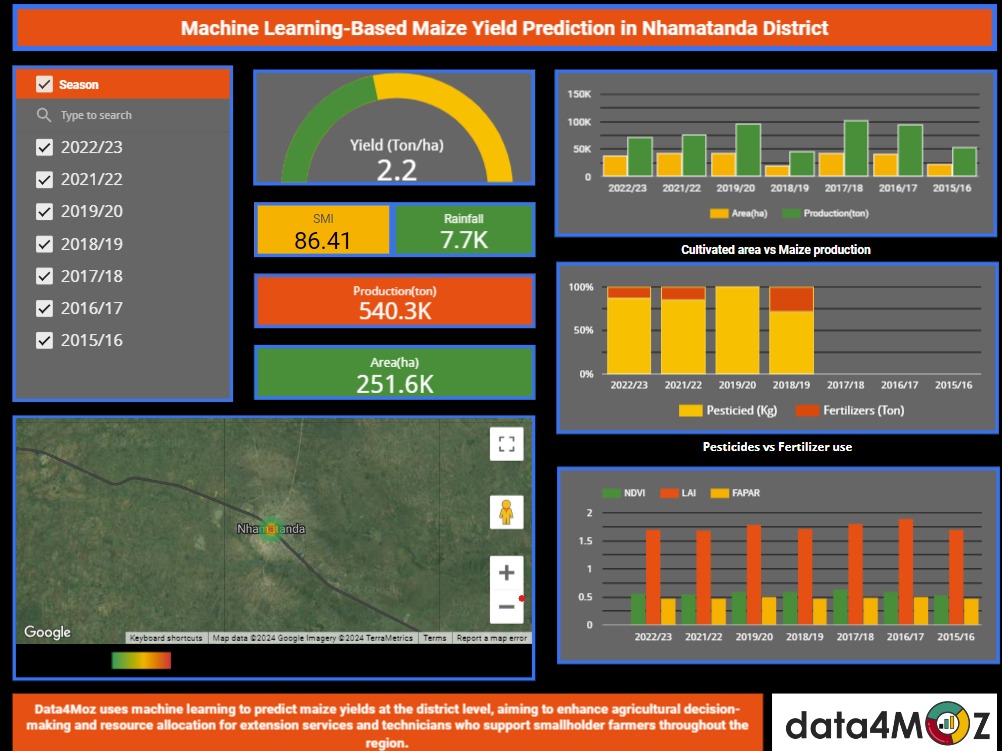Click the Keyboard shortcuts map button

point(166,638)
